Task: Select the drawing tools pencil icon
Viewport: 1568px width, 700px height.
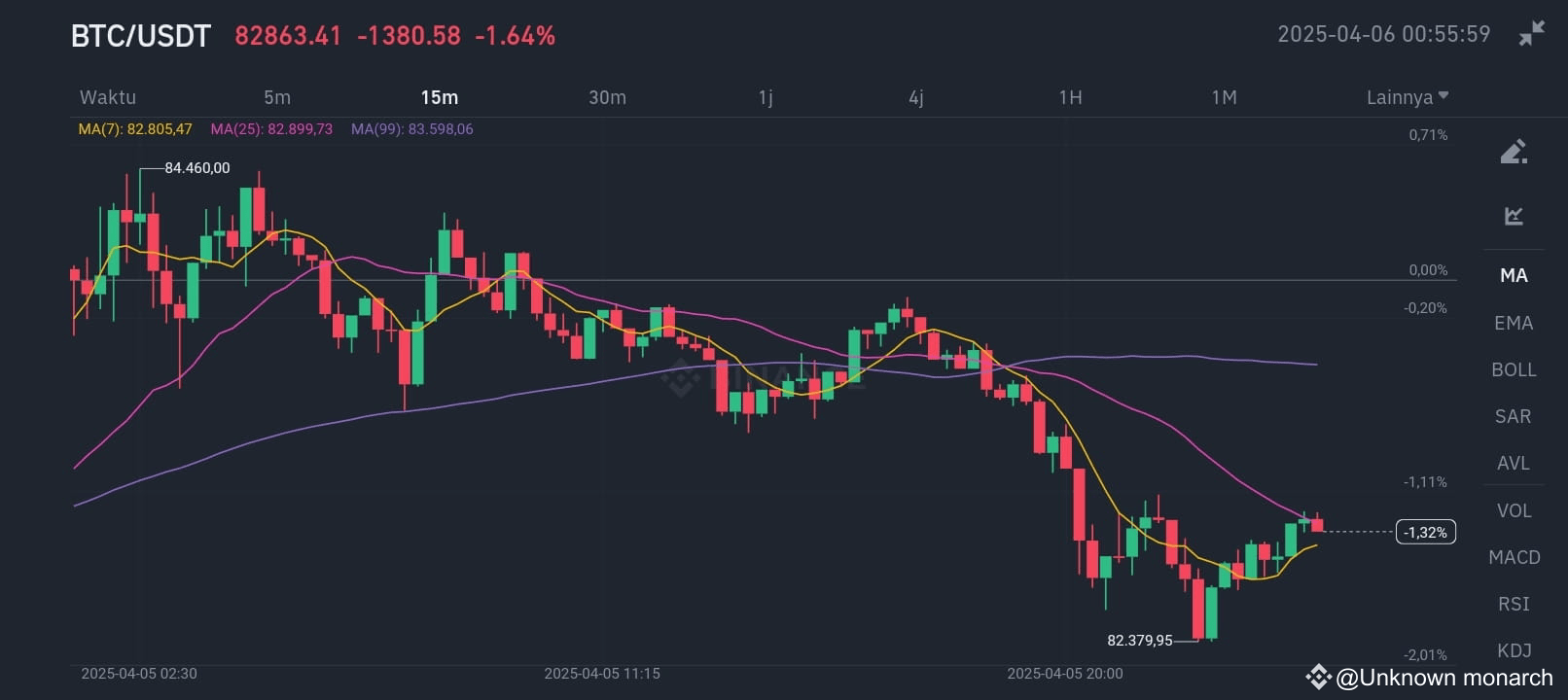Action: point(1515,152)
